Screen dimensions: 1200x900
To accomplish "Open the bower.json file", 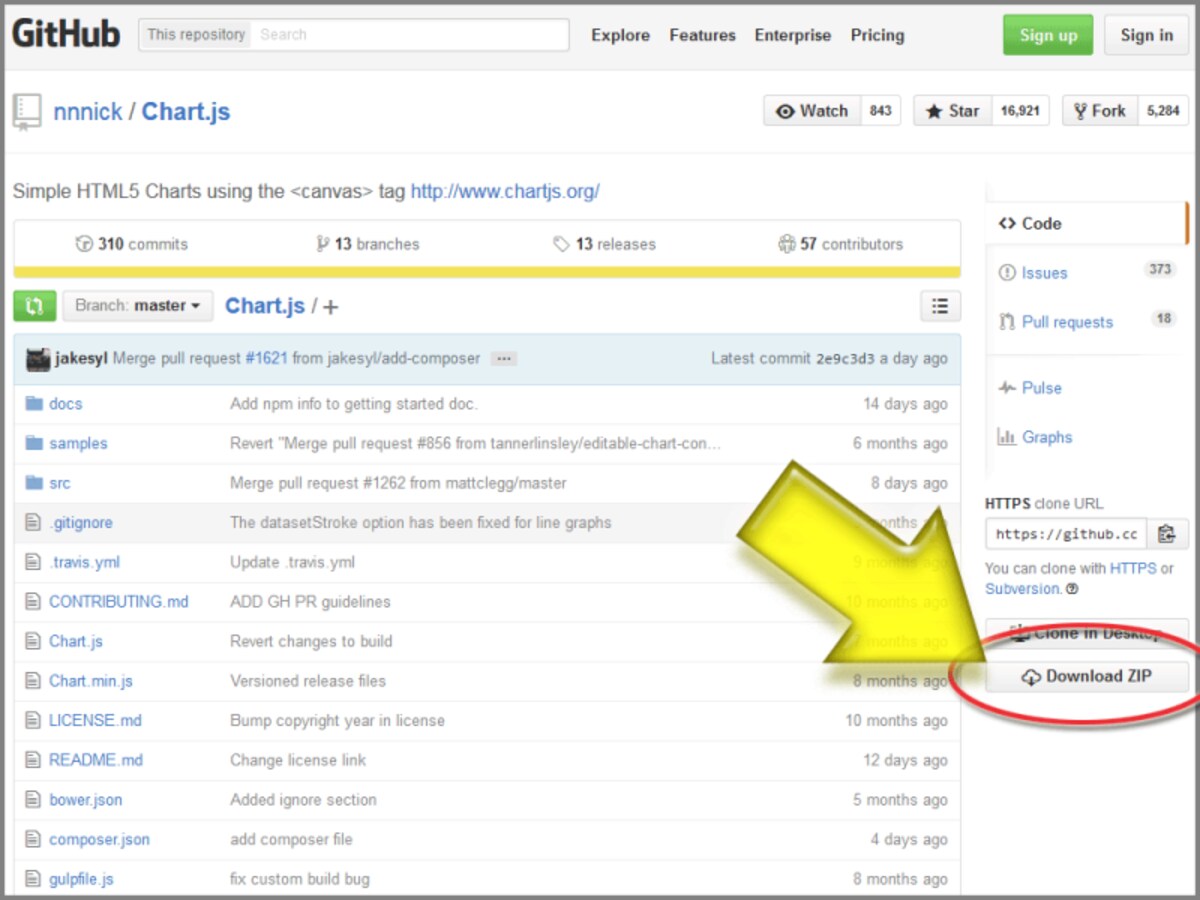I will (x=86, y=800).
